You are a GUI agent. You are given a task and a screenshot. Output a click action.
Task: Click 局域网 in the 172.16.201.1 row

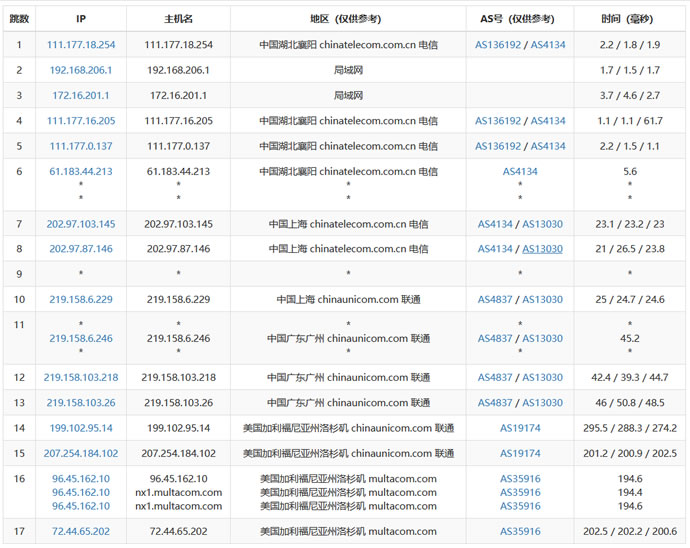tap(348, 96)
